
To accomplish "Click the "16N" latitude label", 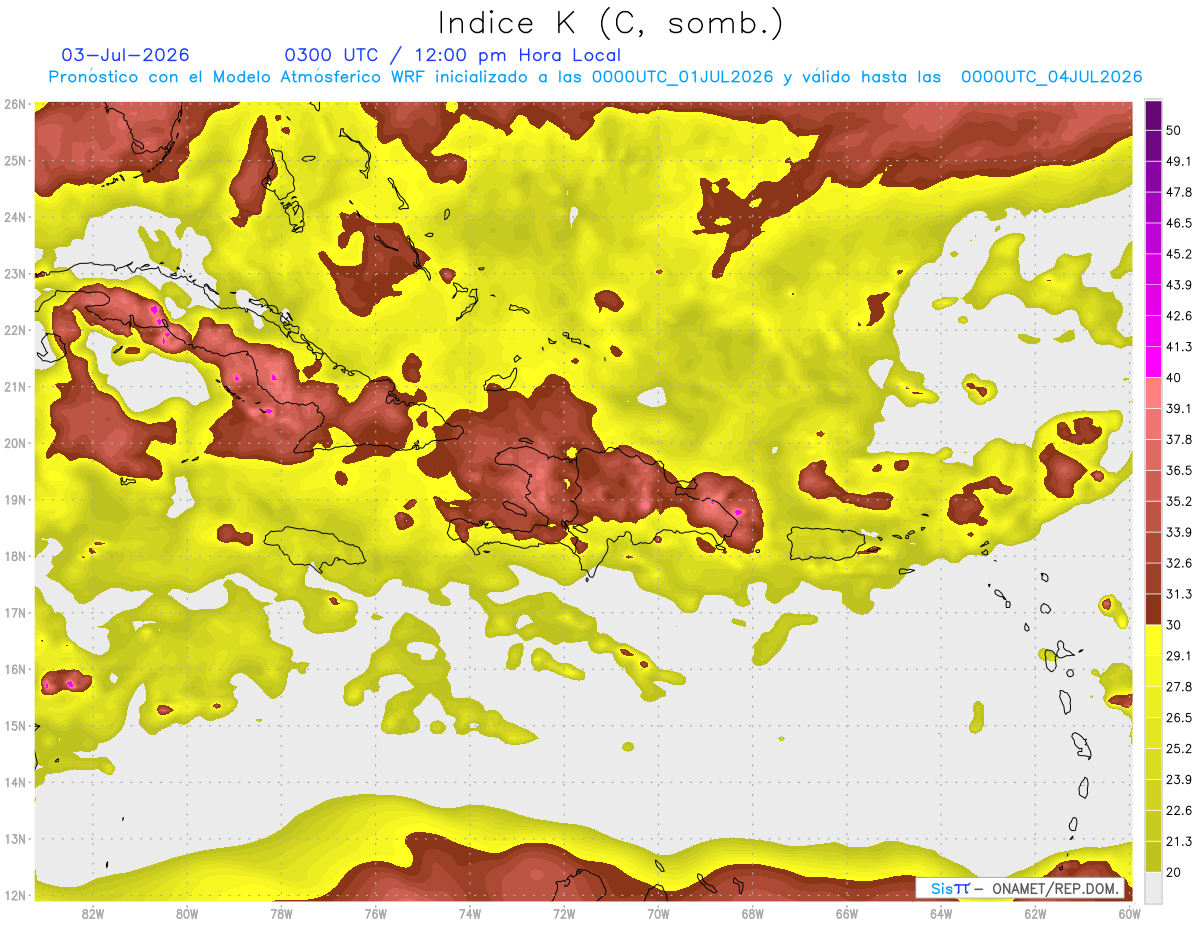I will 15,669.
